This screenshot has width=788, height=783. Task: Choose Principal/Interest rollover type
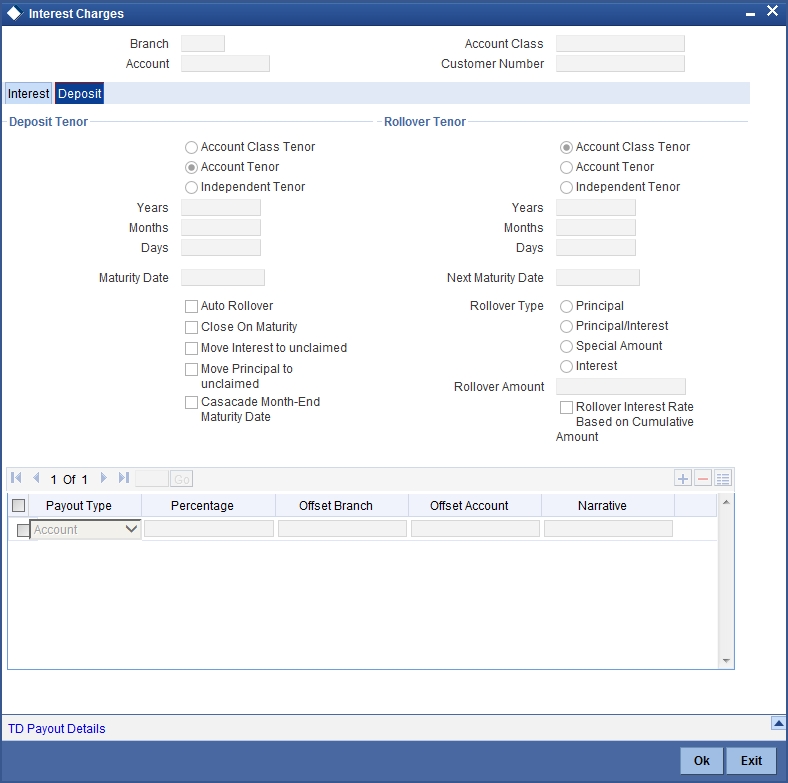[566, 327]
